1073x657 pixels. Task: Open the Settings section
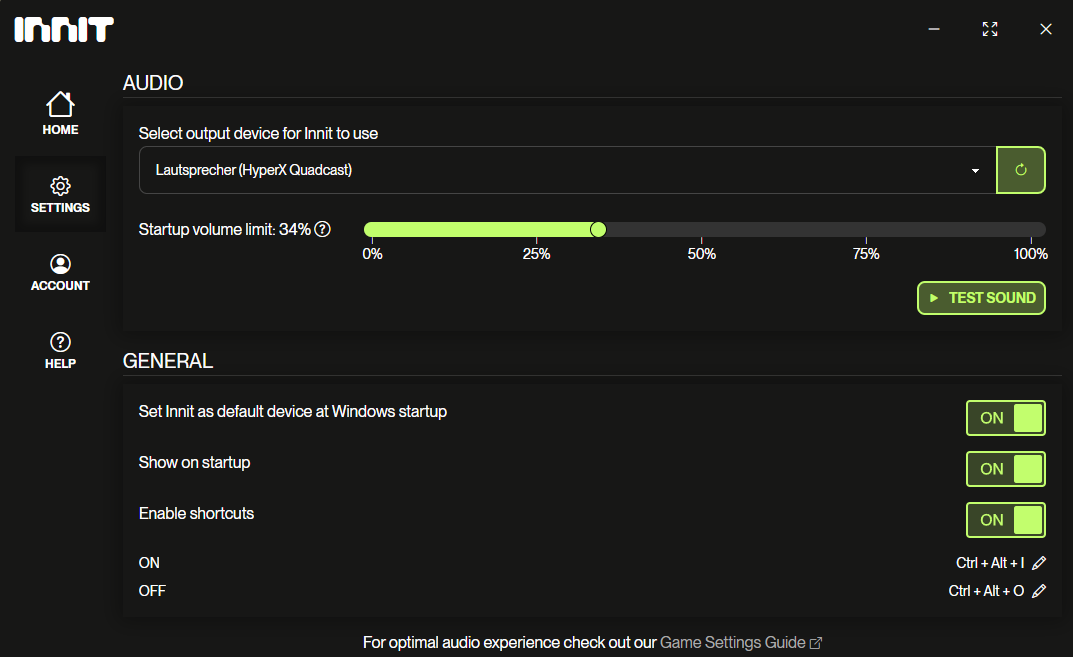[60, 194]
